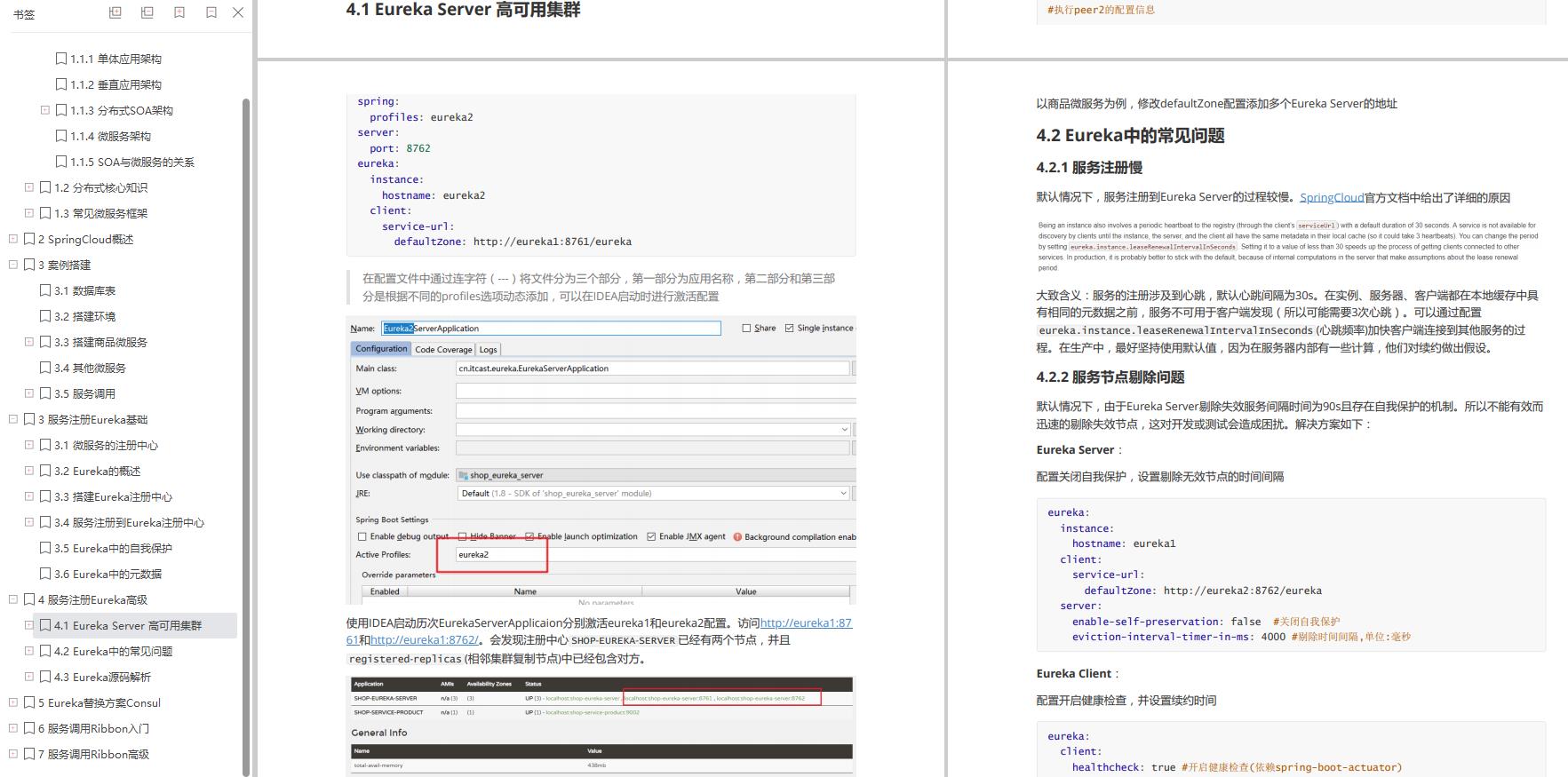Click the Enable debug output checkbox
Viewport: 1568px width, 777px height.
pyautogui.click(x=362, y=536)
